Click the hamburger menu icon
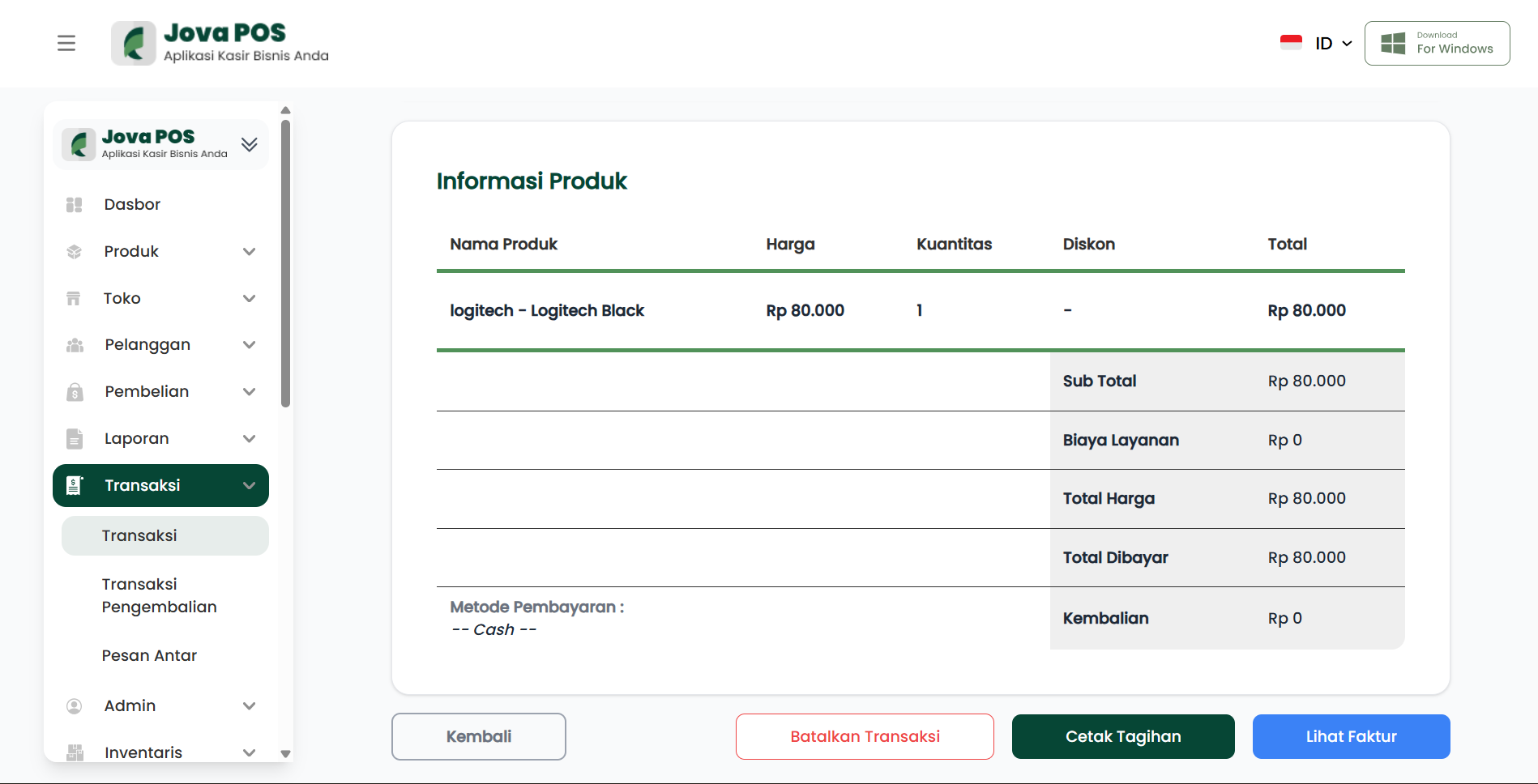 click(x=66, y=43)
